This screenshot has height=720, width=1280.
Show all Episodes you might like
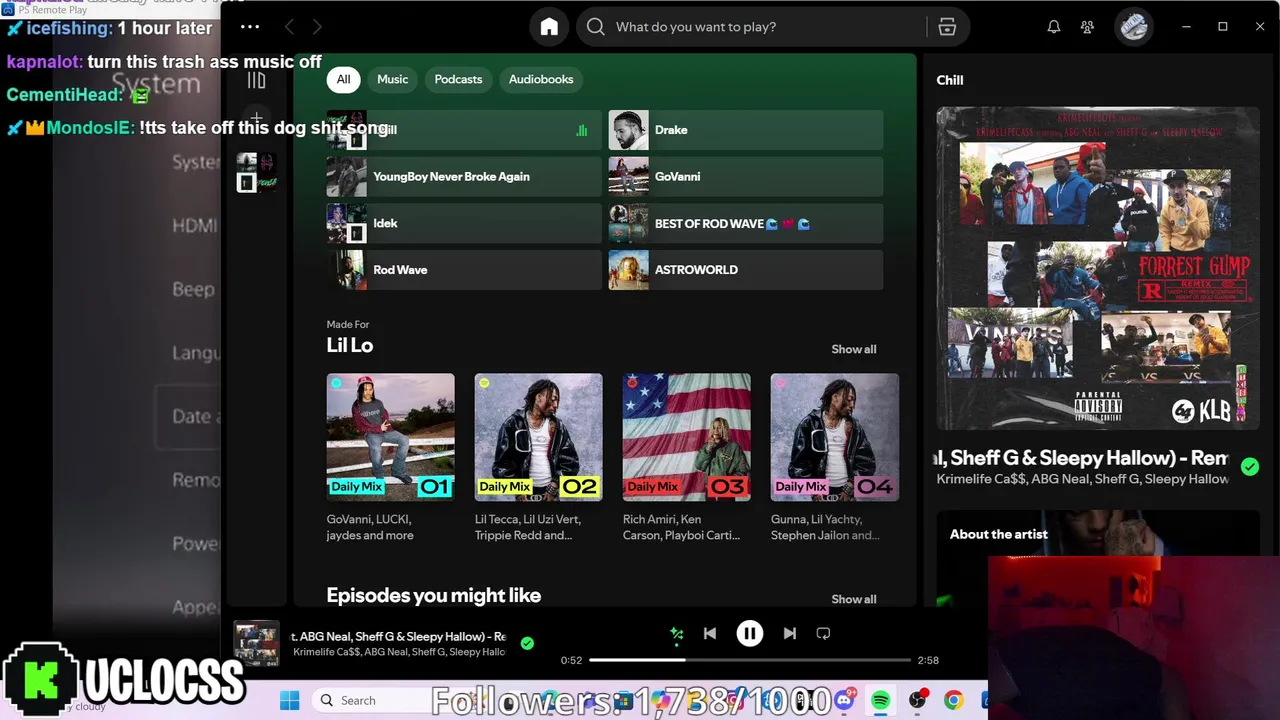853,599
